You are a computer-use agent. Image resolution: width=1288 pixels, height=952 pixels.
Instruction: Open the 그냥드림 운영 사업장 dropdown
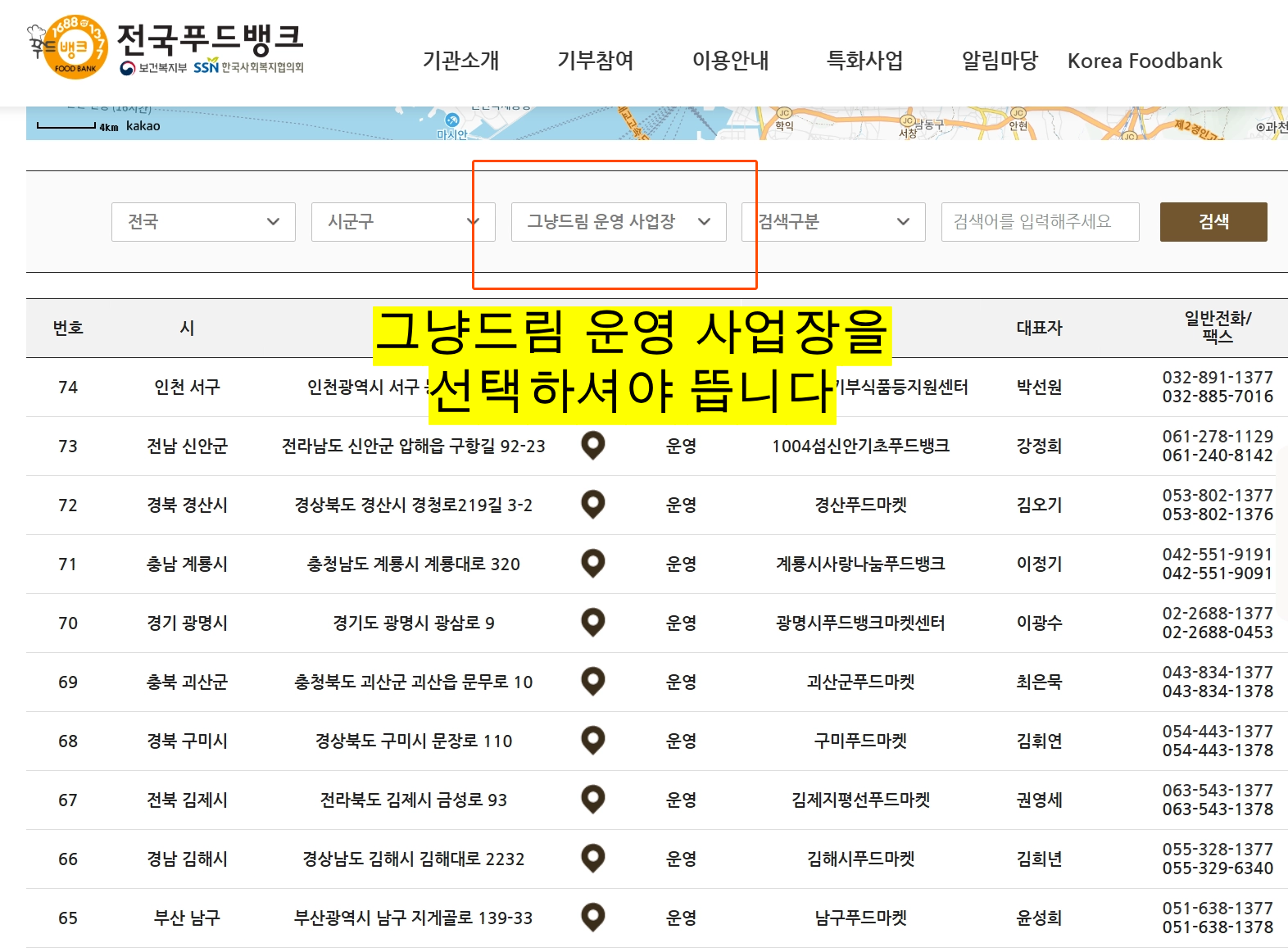pyautogui.click(x=619, y=222)
